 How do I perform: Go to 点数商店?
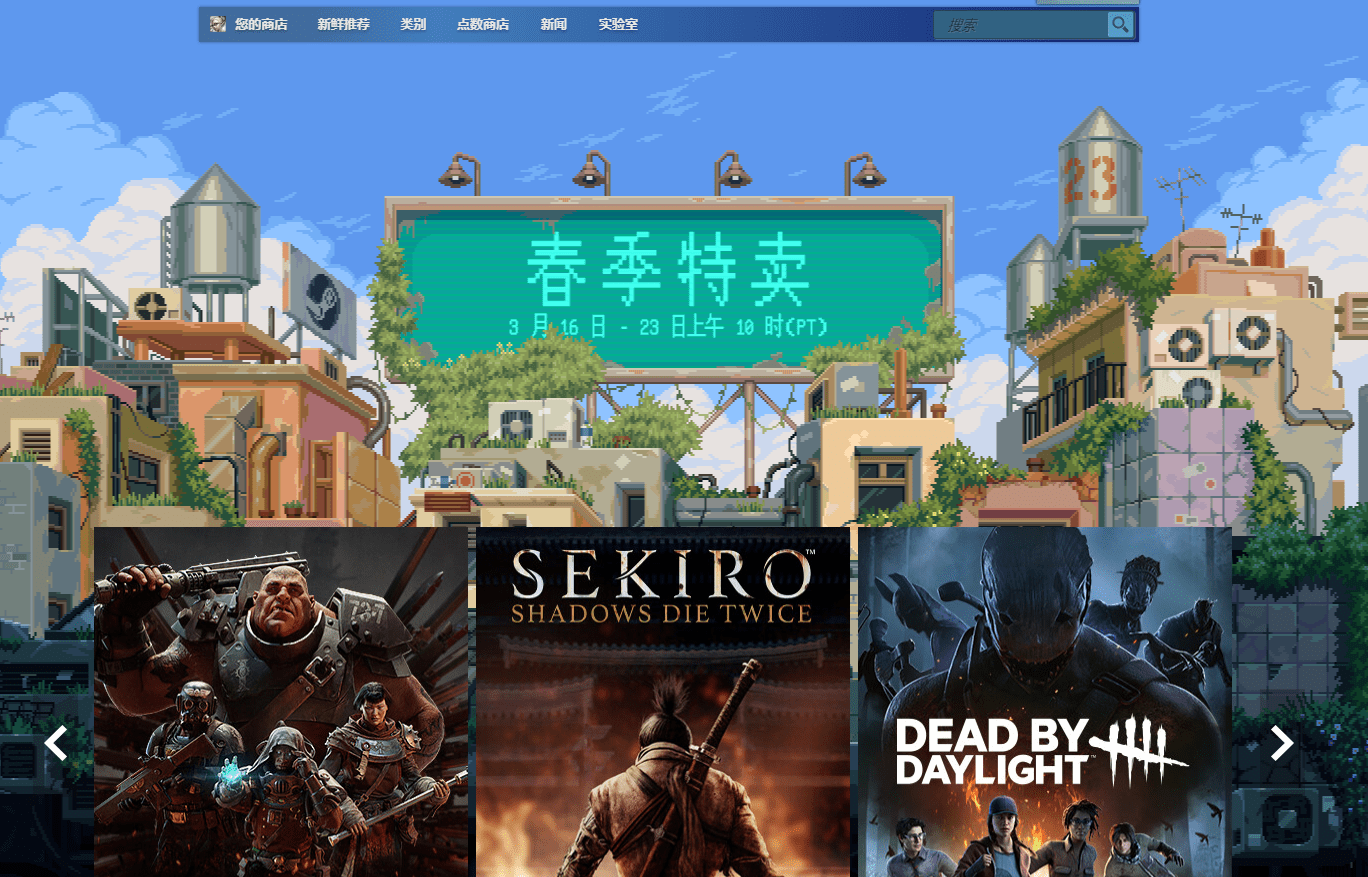483,24
